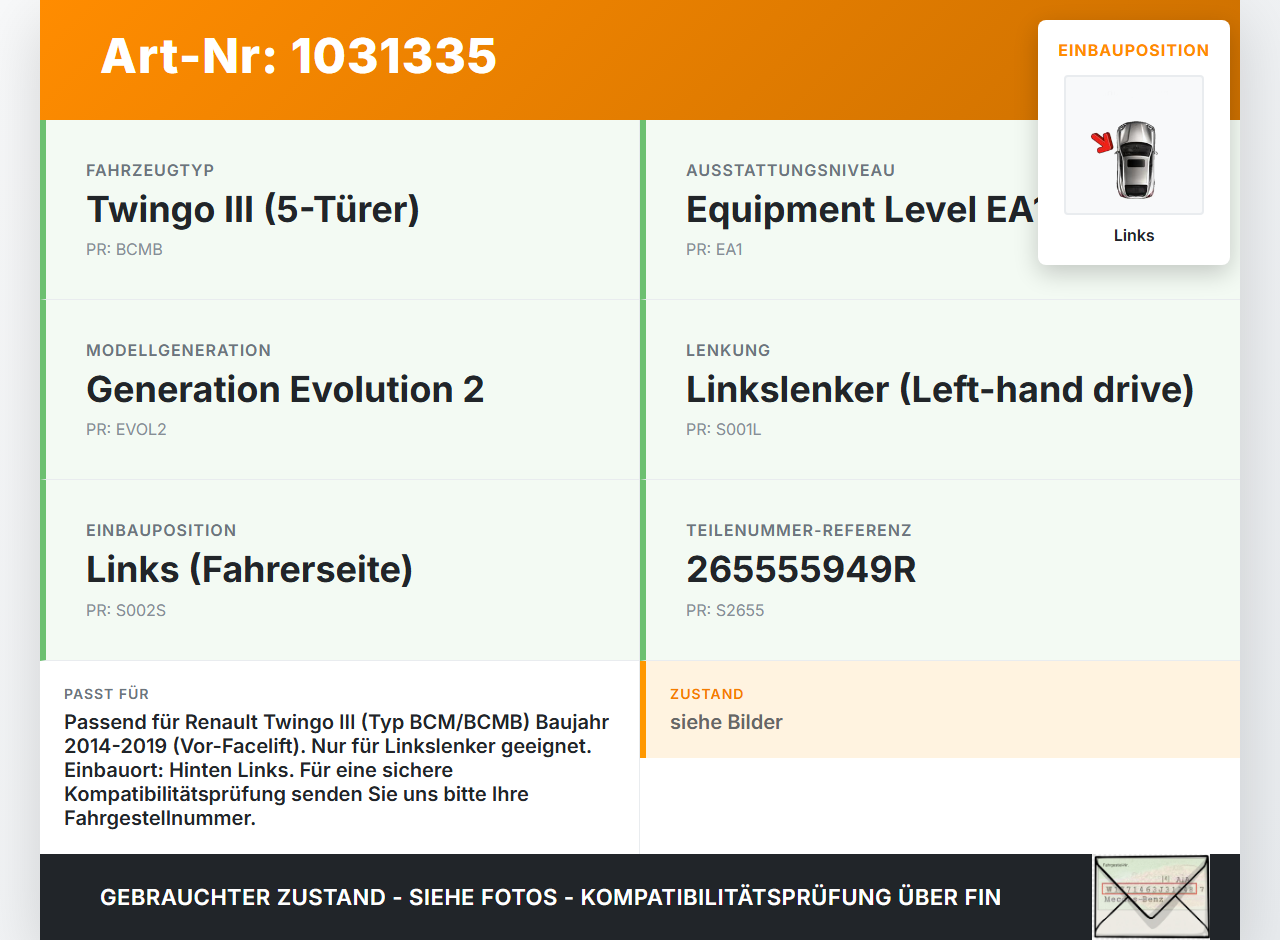Image resolution: width=1280 pixels, height=940 pixels.
Task: Click the FAHRZEUGTYP label
Action: pyautogui.click(x=150, y=171)
